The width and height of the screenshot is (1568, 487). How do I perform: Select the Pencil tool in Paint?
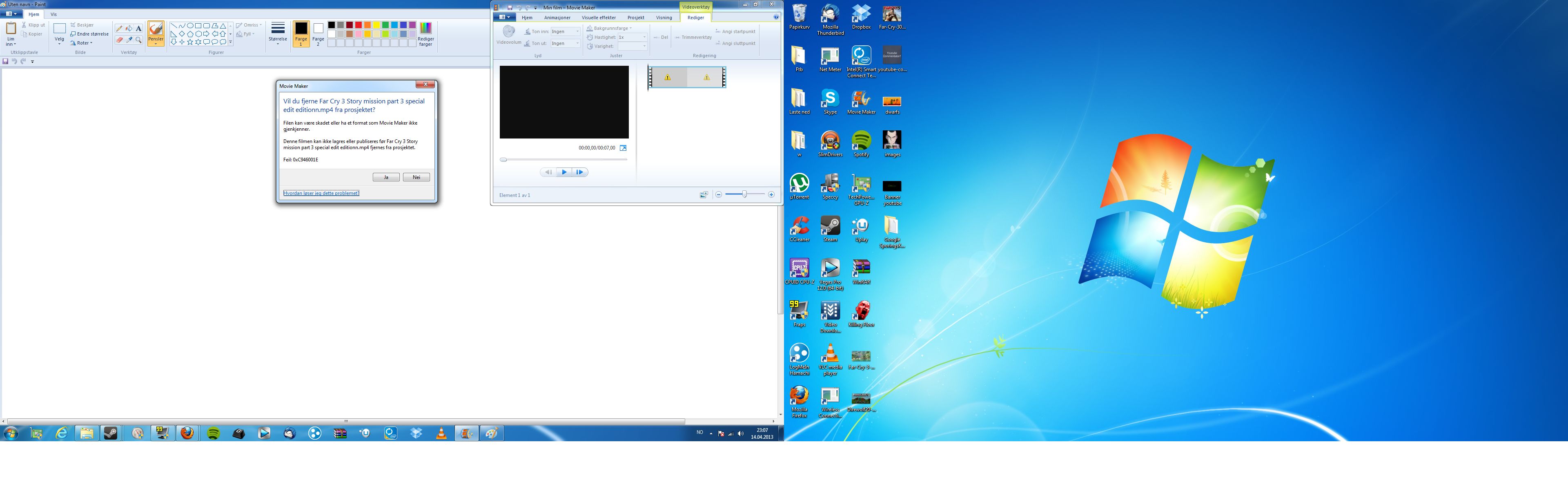click(119, 29)
